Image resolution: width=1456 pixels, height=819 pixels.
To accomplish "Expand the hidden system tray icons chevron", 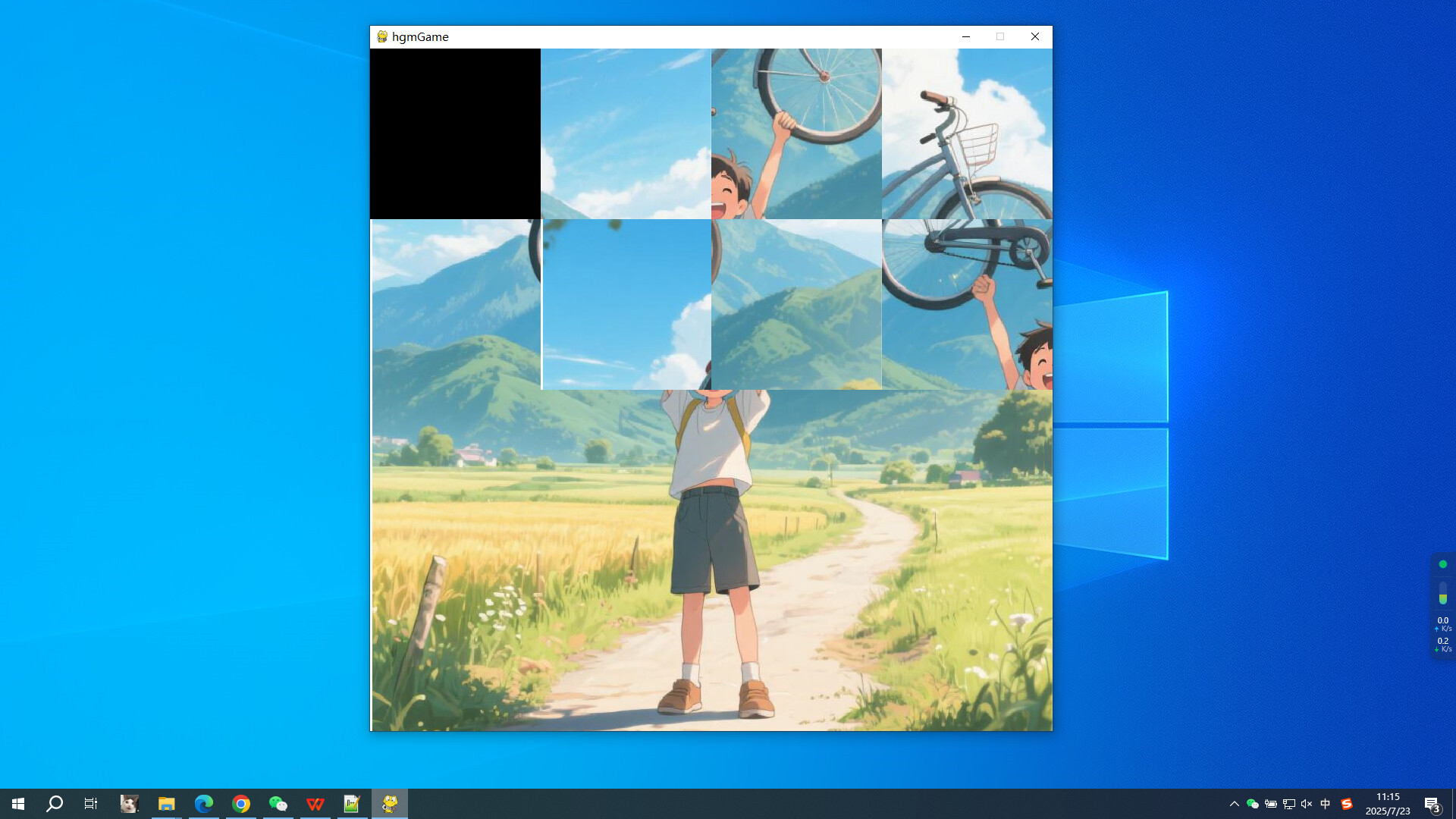I will 1235,803.
